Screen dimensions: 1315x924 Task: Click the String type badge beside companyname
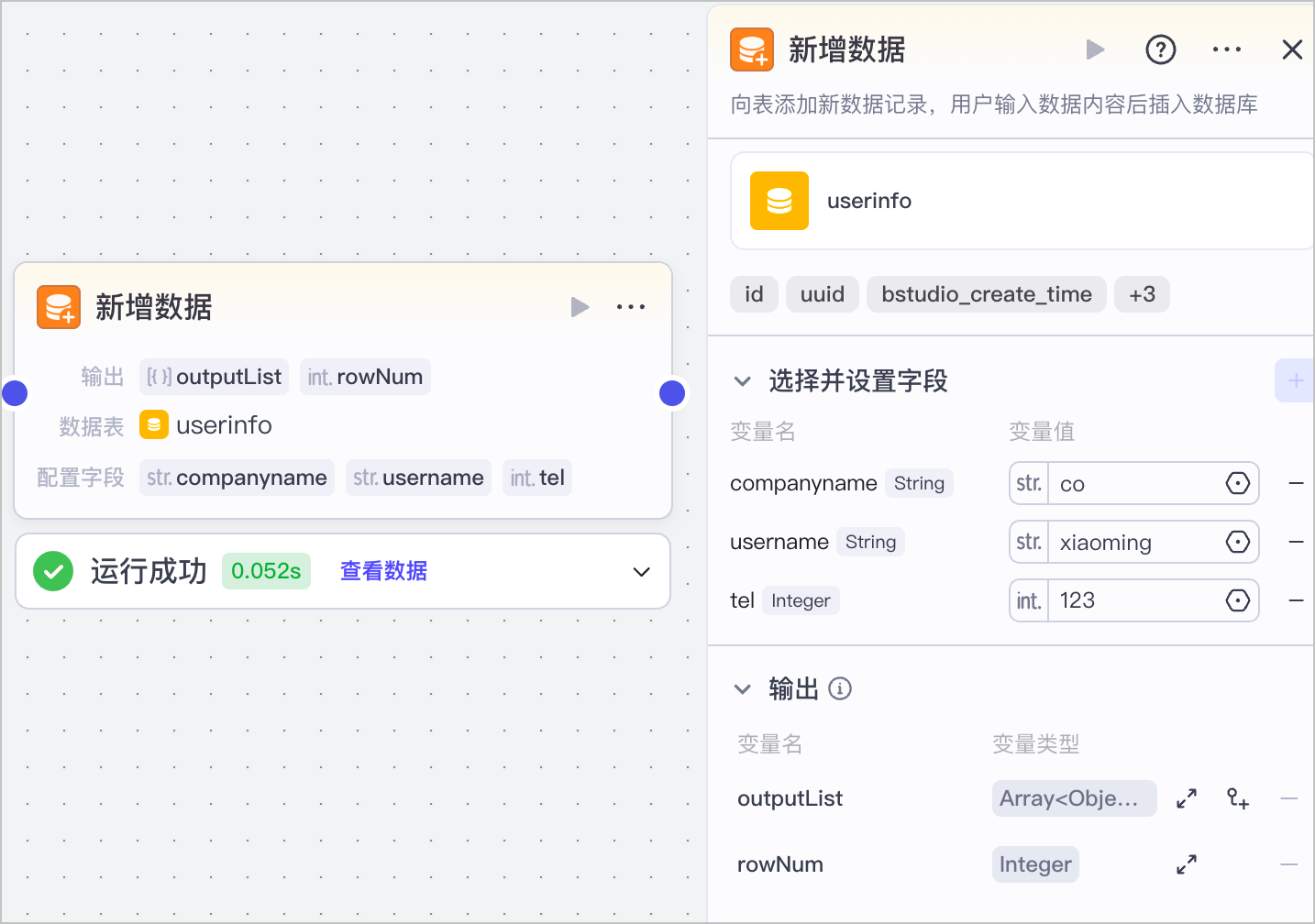[x=919, y=483]
